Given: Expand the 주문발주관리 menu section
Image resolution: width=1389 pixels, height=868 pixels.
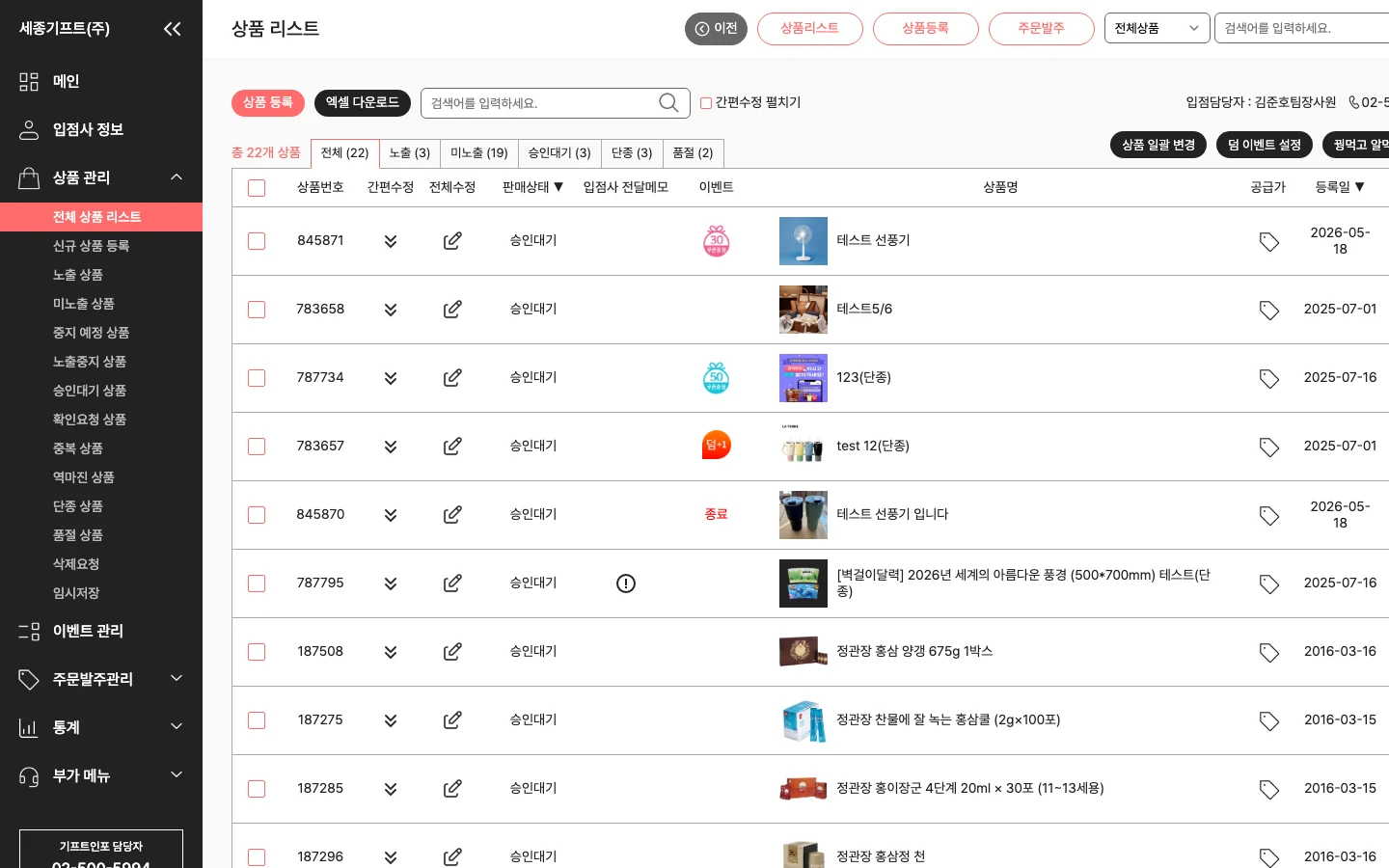Looking at the screenshot, I should (177, 679).
